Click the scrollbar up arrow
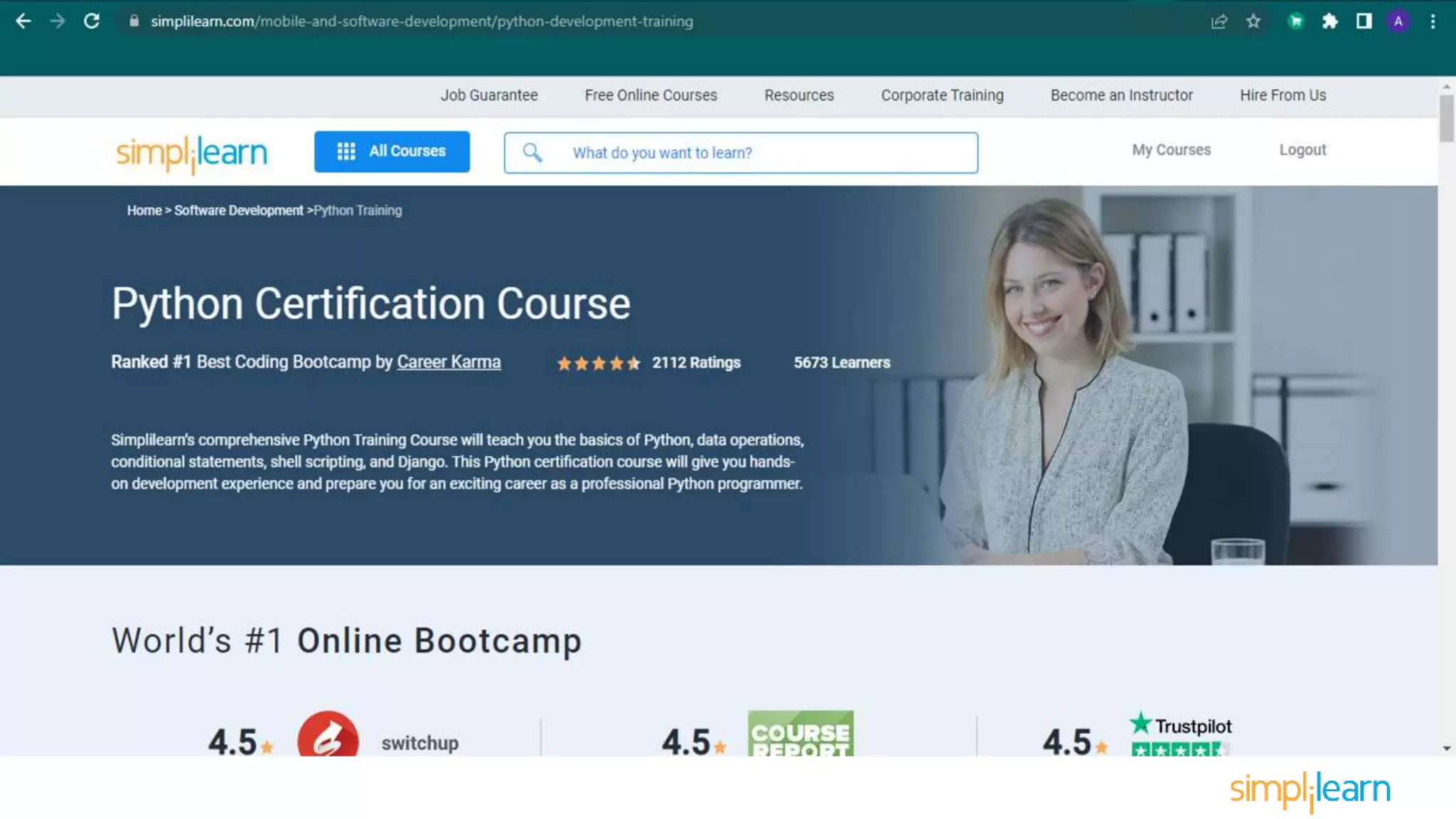The width and height of the screenshot is (1456, 819). click(1447, 86)
